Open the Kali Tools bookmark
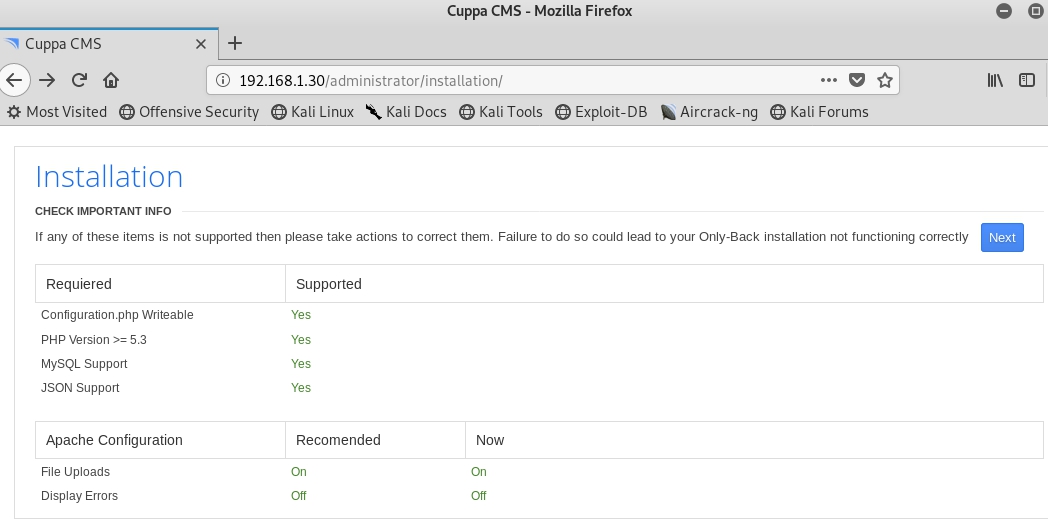This screenshot has width=1048, height=524. pyautogui.click(x=501, y=112)
